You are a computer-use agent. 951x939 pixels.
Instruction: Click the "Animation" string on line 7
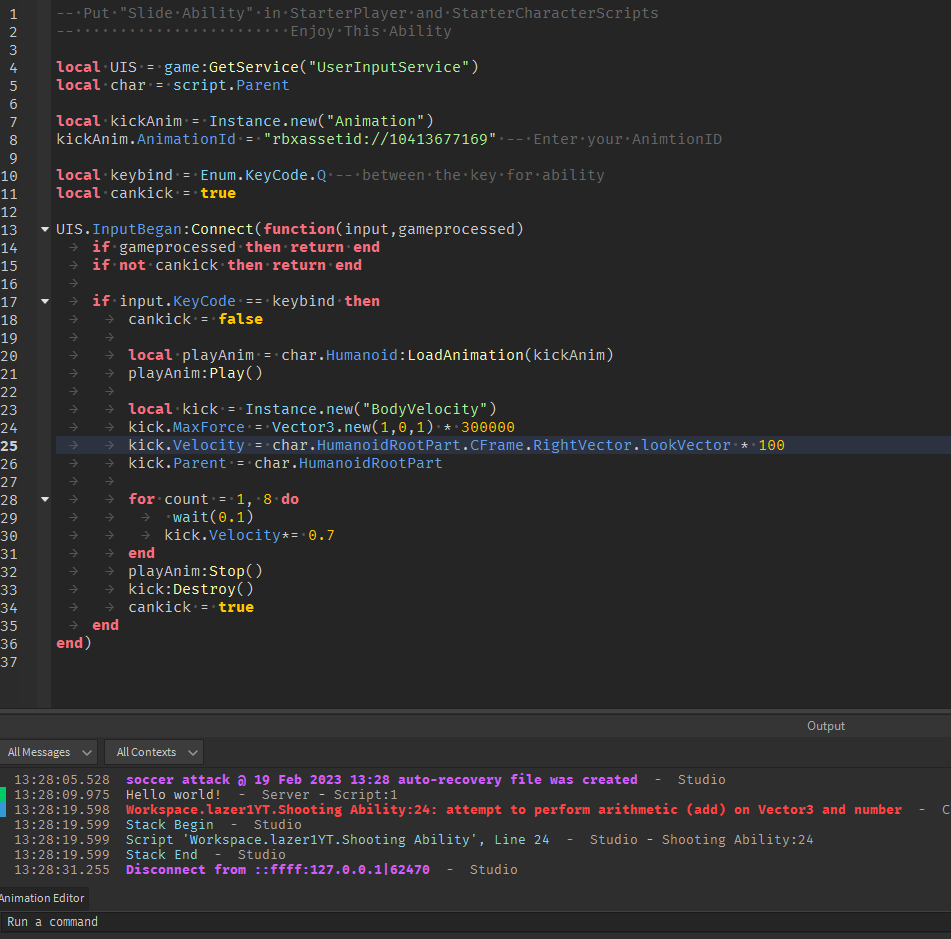[x=375, y=121]
